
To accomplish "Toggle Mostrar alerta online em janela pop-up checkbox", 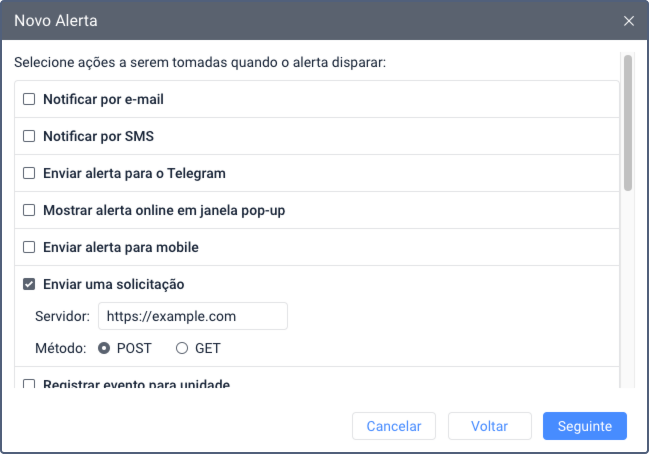I will tap(29, 210).
